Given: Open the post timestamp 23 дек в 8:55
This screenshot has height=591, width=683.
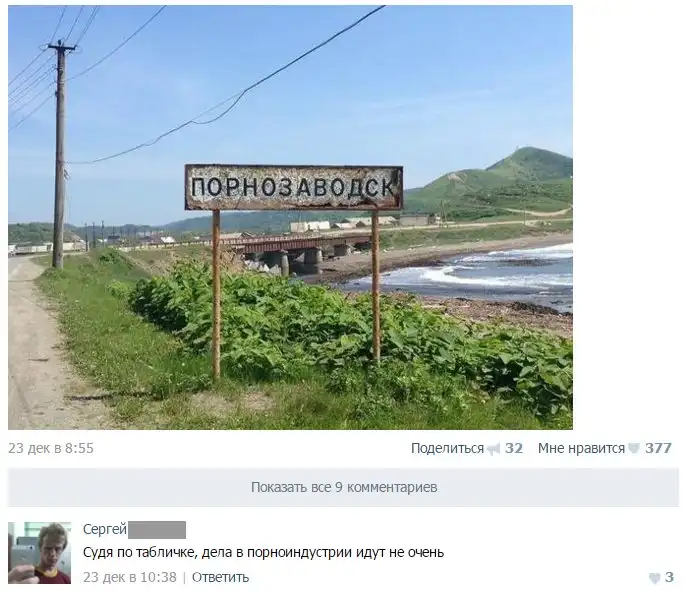Looking at the screenshot, I should click(x=51, y=448).
